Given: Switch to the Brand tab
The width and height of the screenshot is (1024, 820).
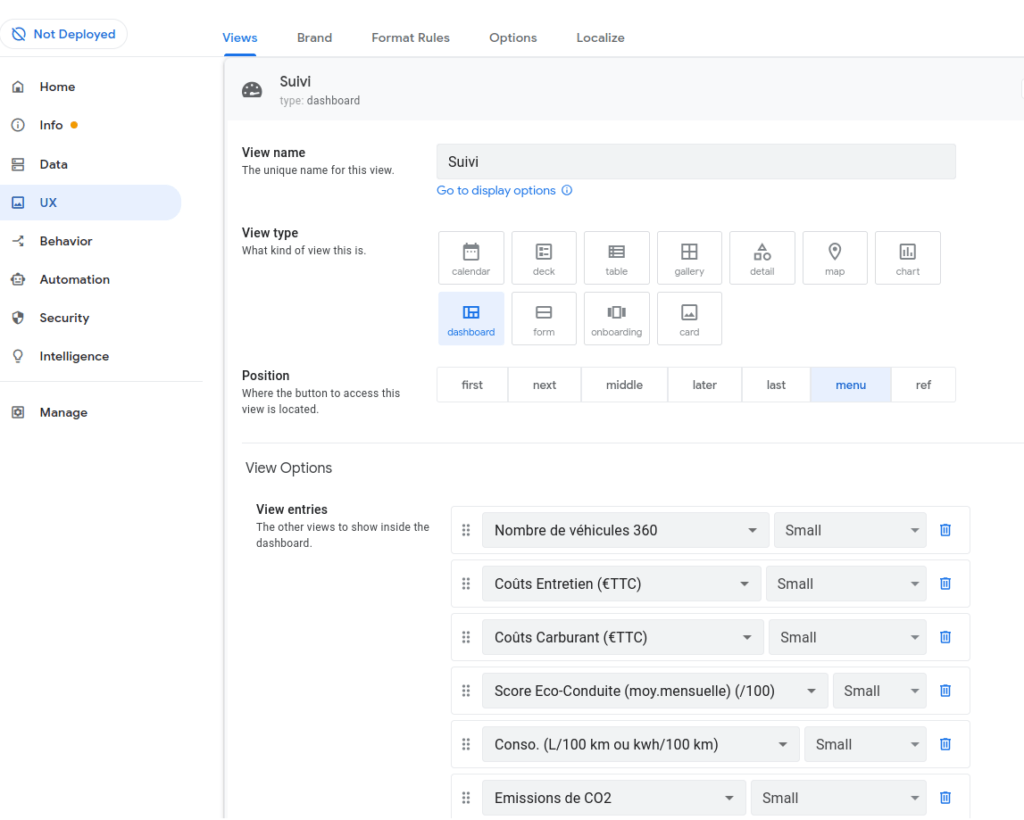Looking at the screenshot, I should (314, 38).
